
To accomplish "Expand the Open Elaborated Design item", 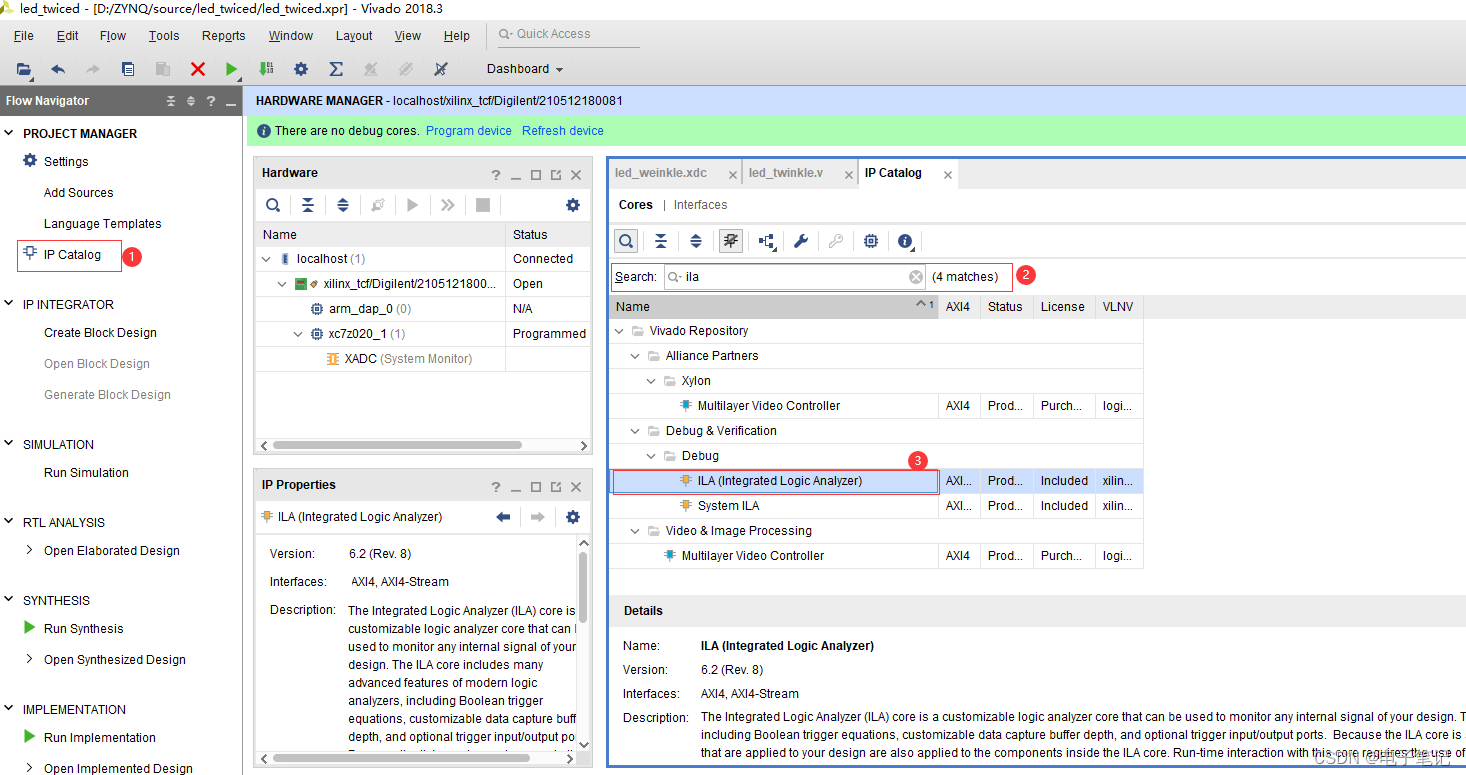I will click(x=30, y=550).
